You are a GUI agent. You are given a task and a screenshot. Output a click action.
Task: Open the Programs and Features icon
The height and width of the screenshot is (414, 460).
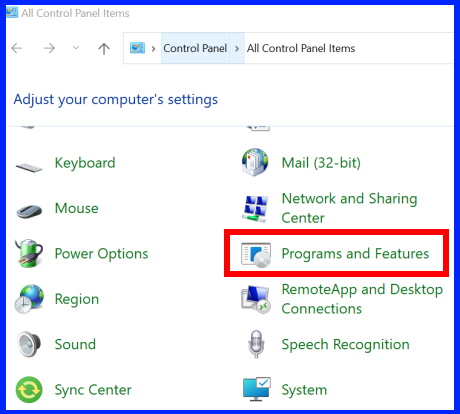point(256,255)
